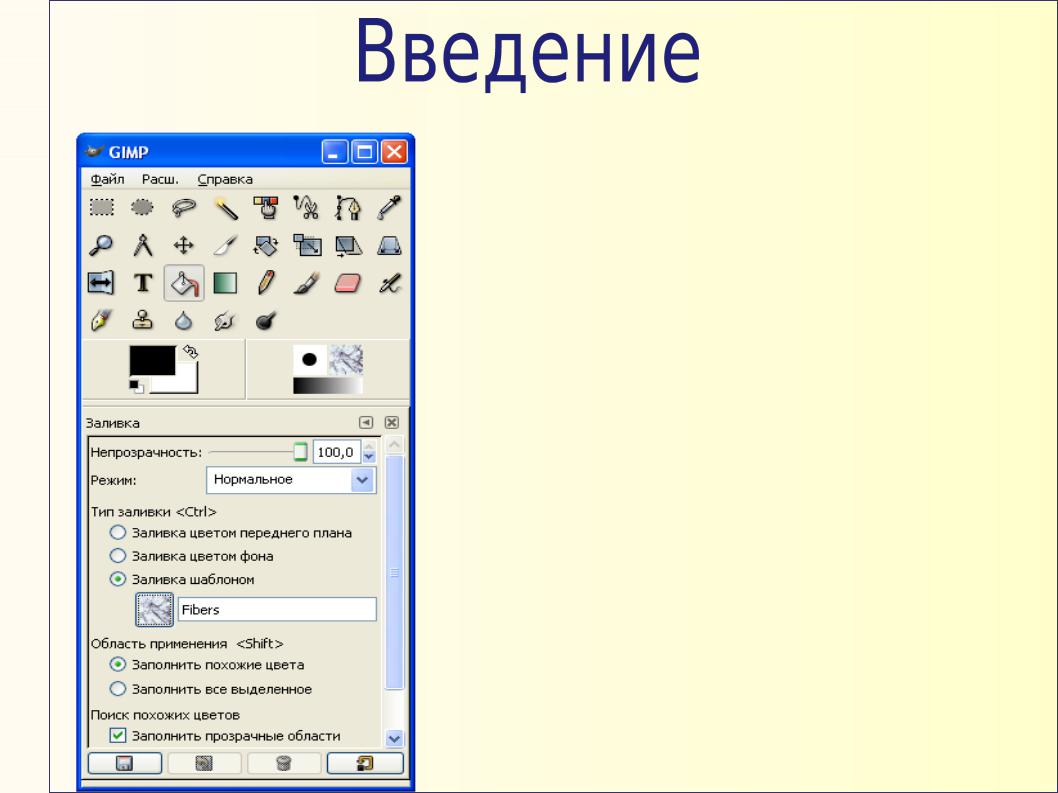Click the delete saved options trash button

click(x=284, y=763)
